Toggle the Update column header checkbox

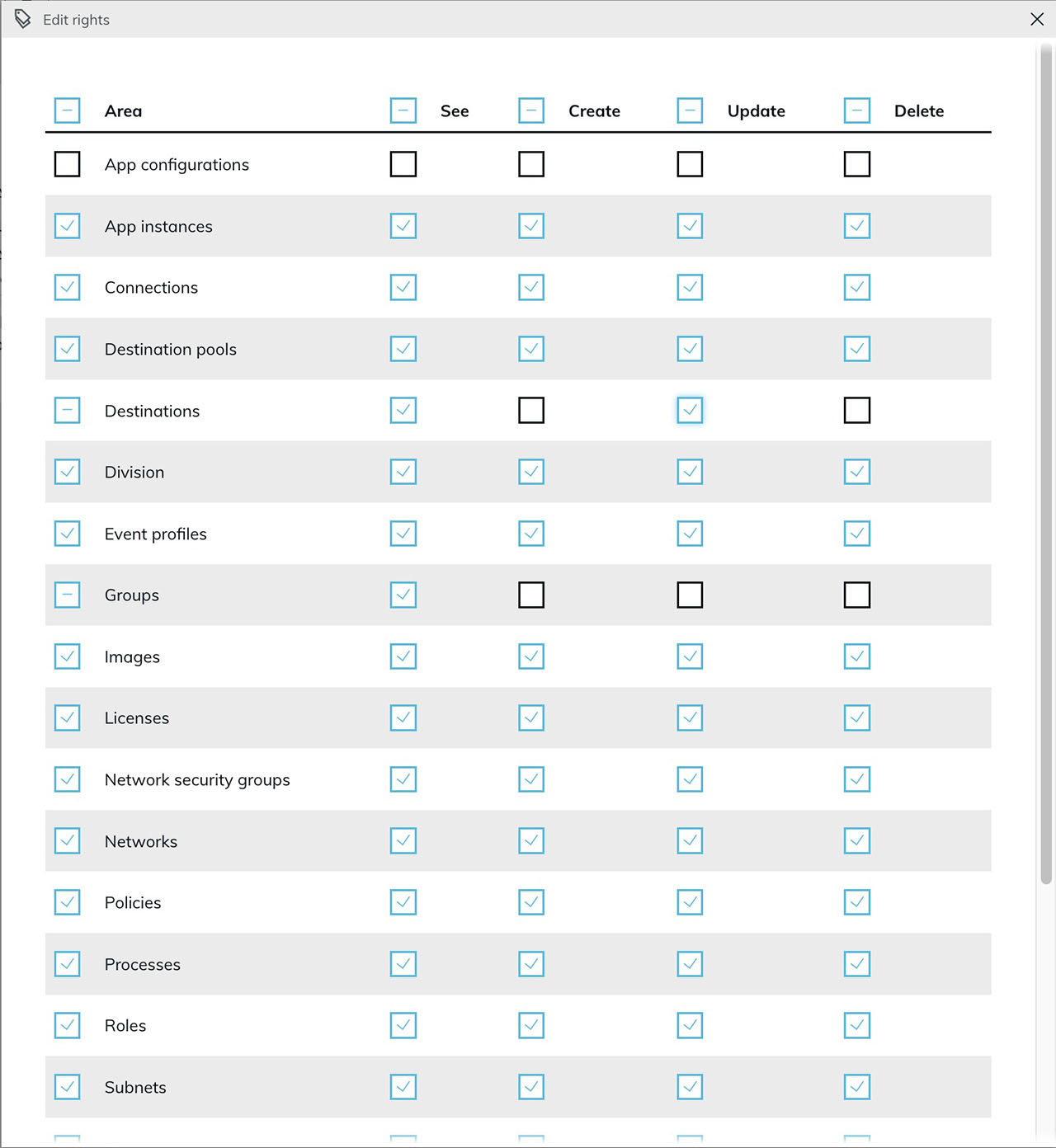point(690,111)
